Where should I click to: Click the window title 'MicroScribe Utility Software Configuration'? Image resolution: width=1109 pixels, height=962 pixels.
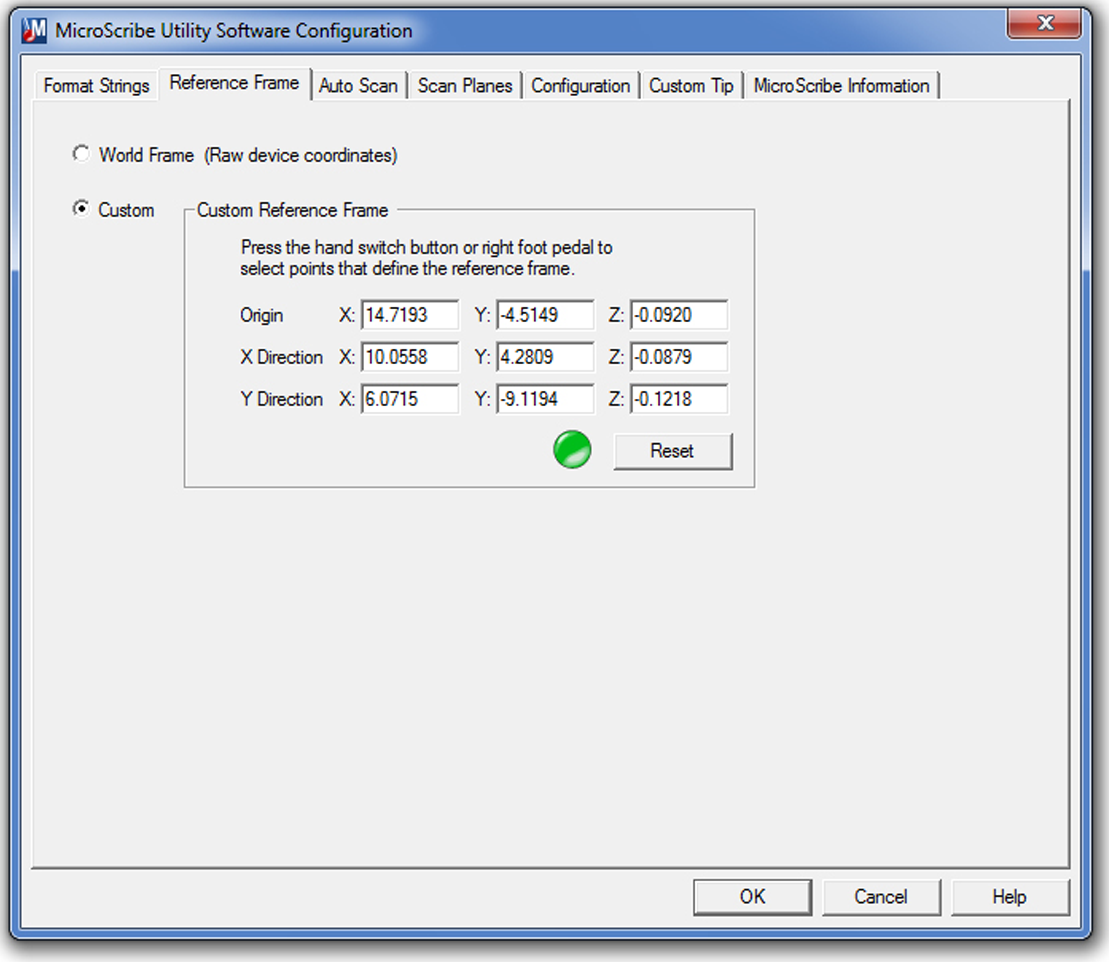(x=233, y=30)
